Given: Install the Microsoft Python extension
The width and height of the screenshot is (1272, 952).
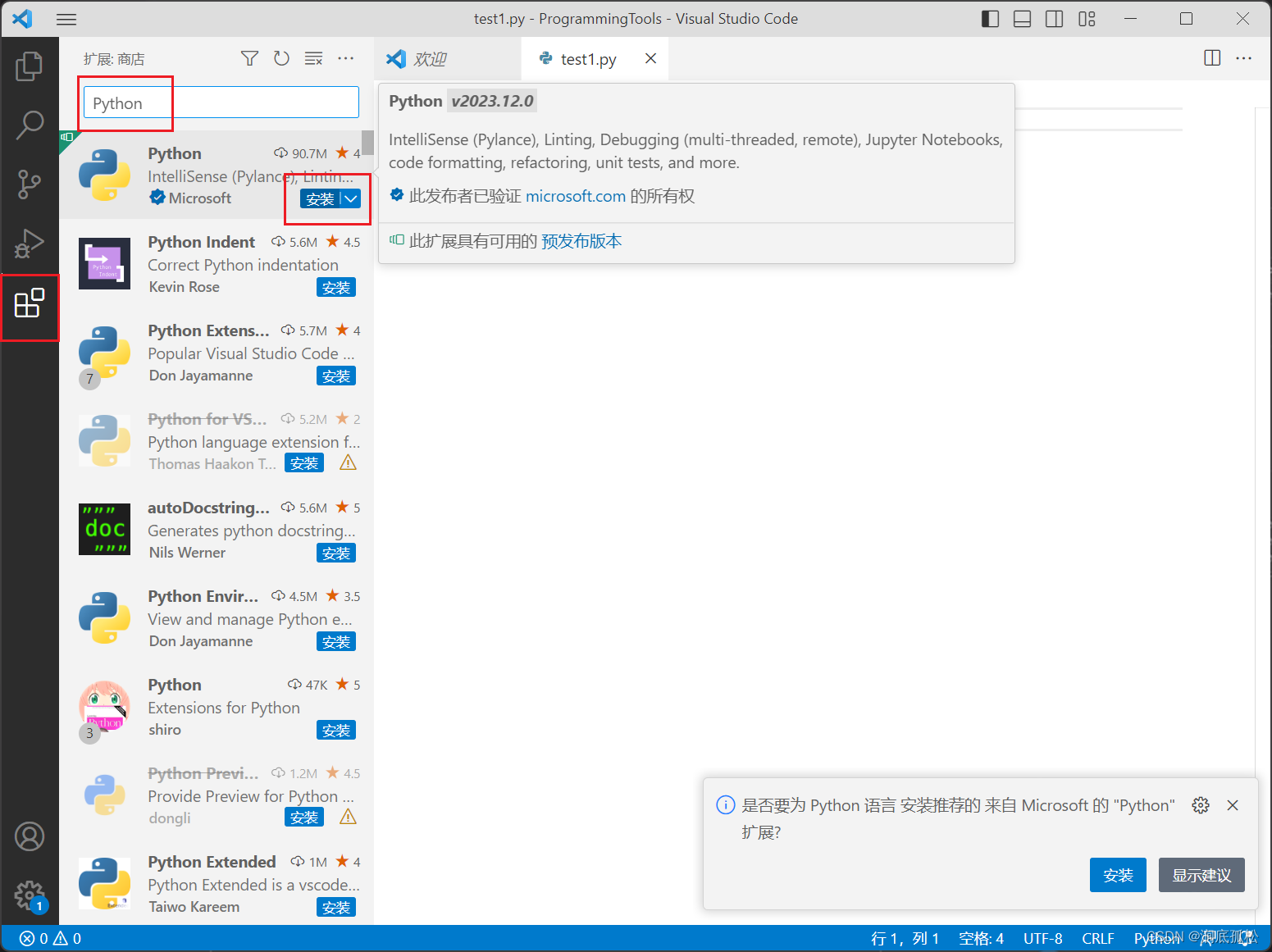Looking at the screenshot, I should tap(320, 198).
